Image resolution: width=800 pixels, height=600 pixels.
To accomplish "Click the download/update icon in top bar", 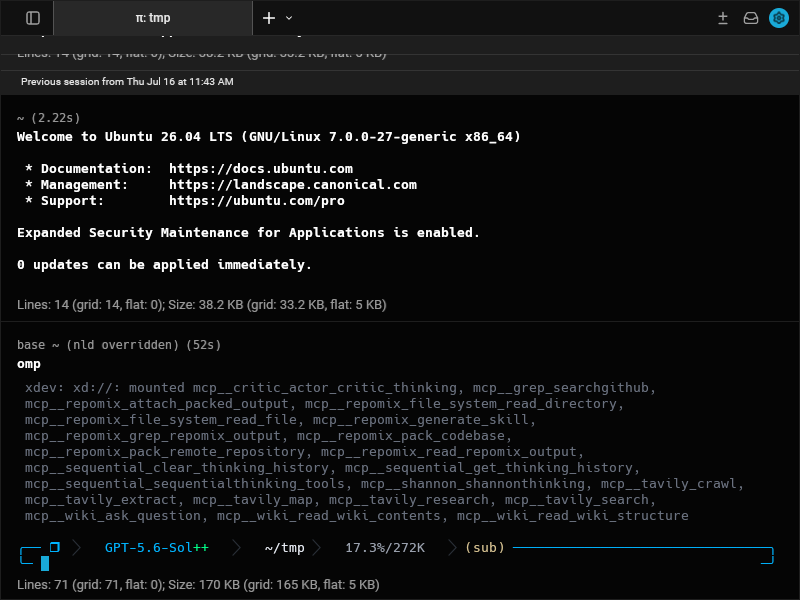I will click(722, 18).
